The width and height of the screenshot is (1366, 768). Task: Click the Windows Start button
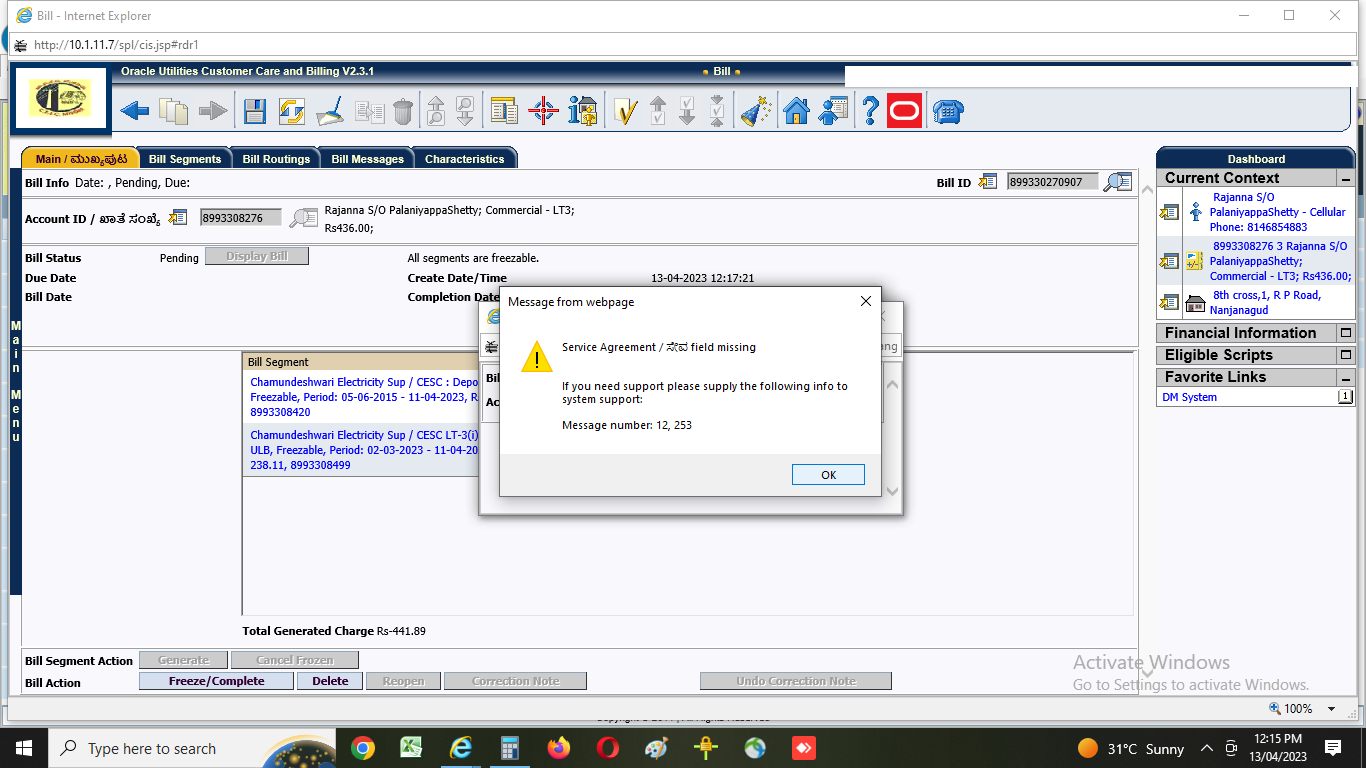(23, 748)
